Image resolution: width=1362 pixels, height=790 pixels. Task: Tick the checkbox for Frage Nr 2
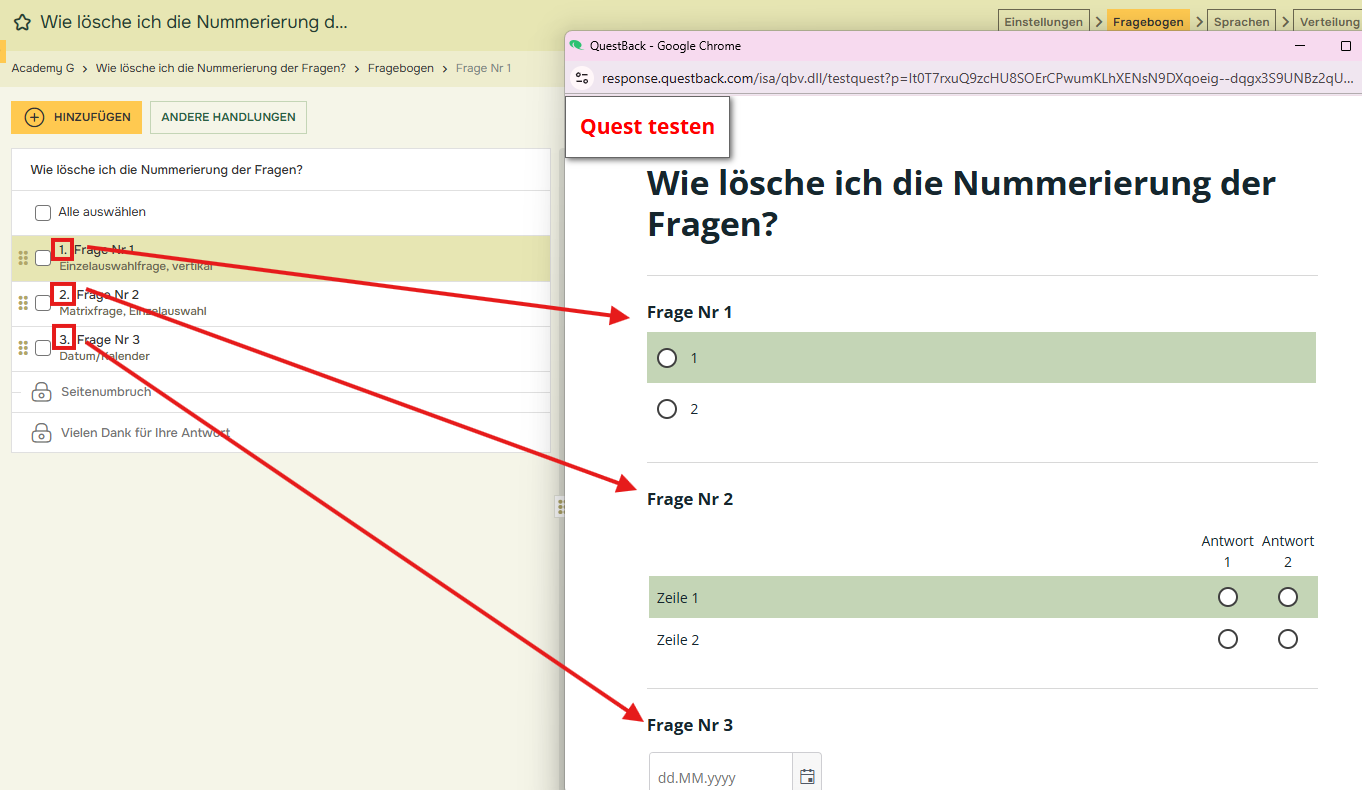pos(43,303)
